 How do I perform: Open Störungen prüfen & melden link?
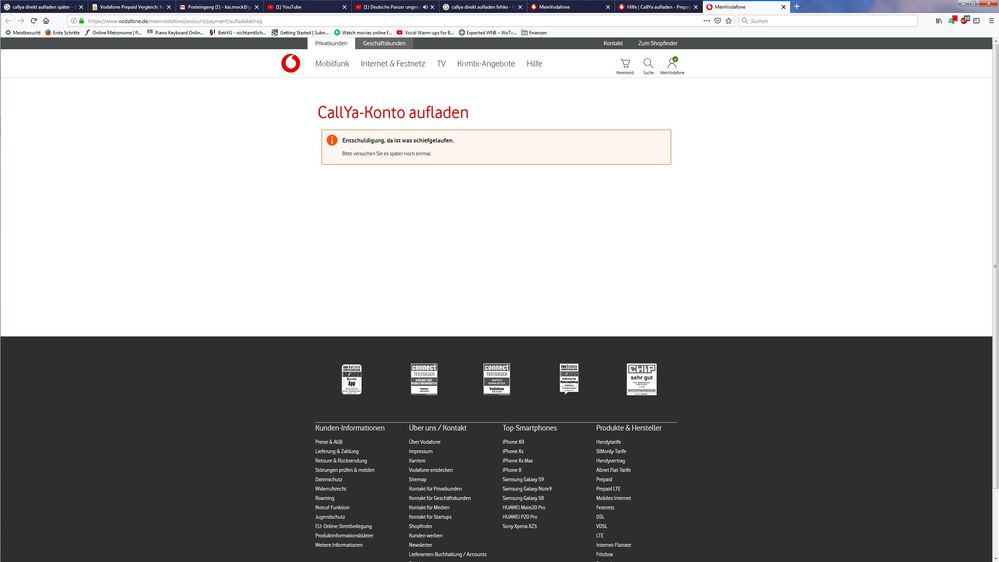[345, 470]
